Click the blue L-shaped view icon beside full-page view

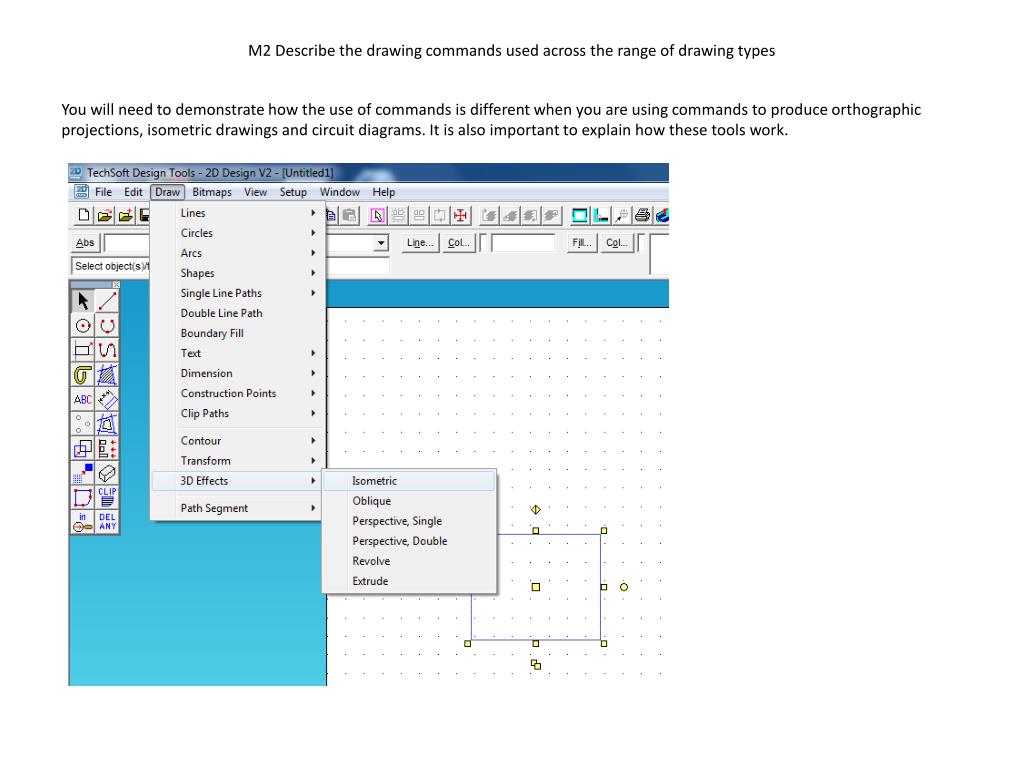(x=601, y=215)
